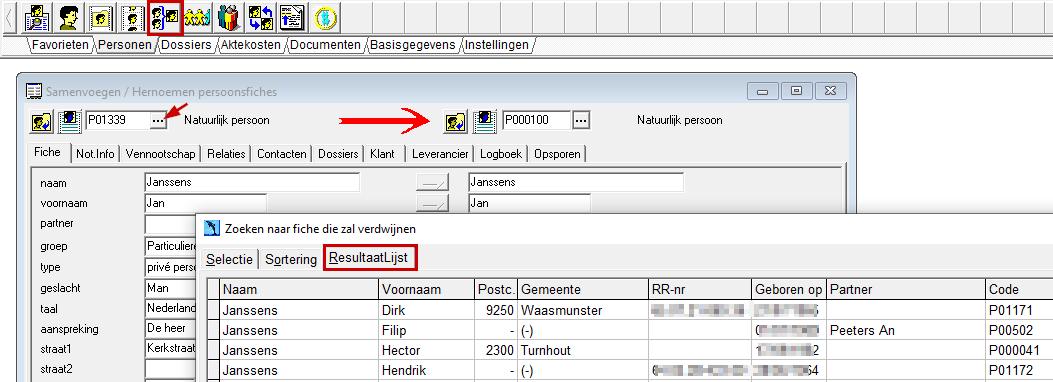Open browse button next to P000100 field
Image resolution: width=1053 pixels, height=382 pixels.
click(x=582, y=121)
